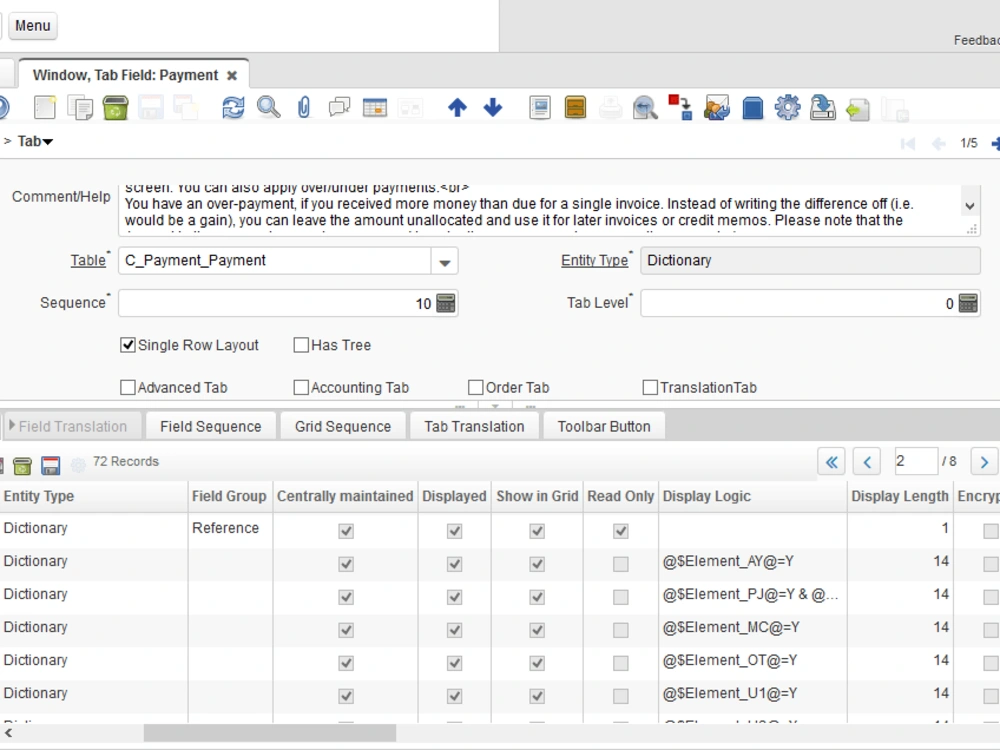Select the Reference field group cell
This screenshot has height=750, width=1000.
(230, 528)
